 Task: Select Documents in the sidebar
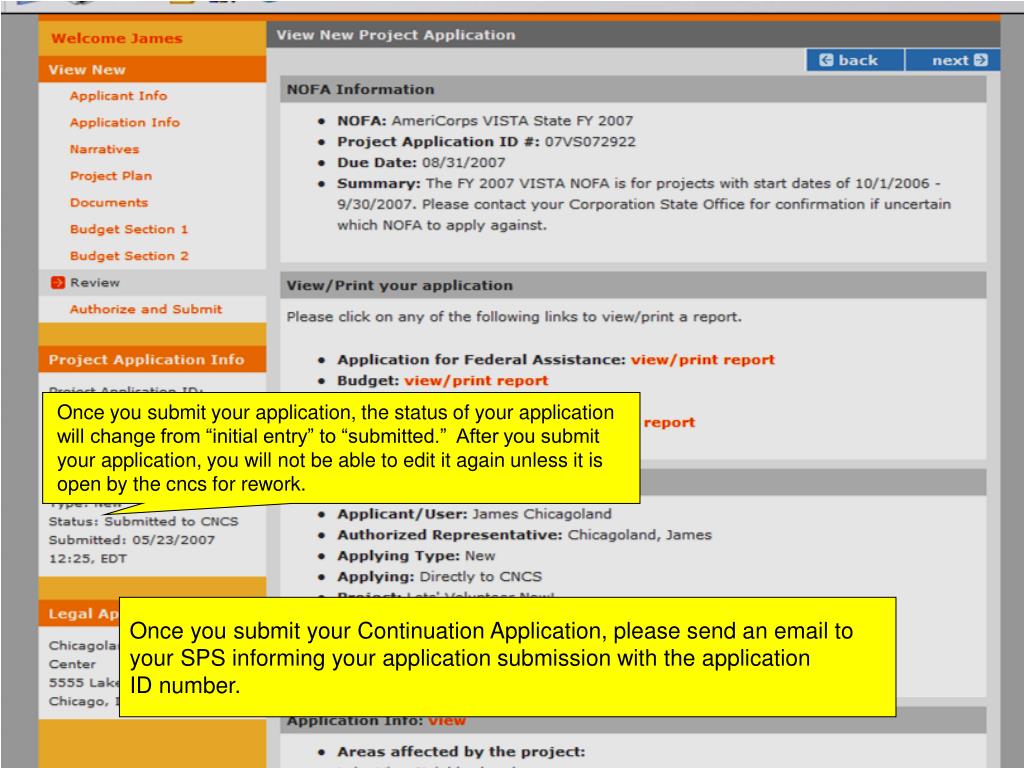[x=109, y=202]
